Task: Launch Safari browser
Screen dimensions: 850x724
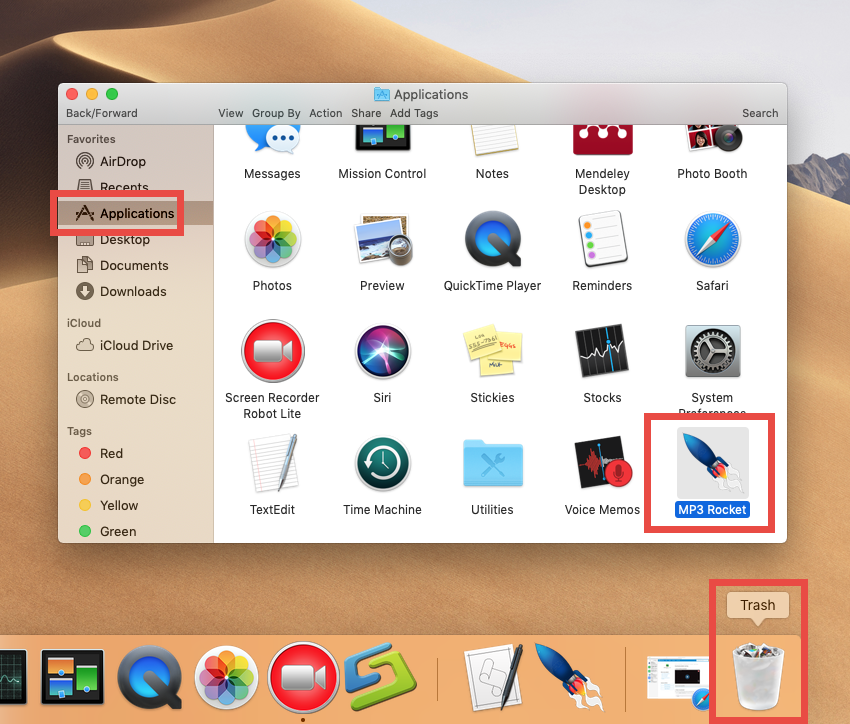Action: tap(712, 240)
